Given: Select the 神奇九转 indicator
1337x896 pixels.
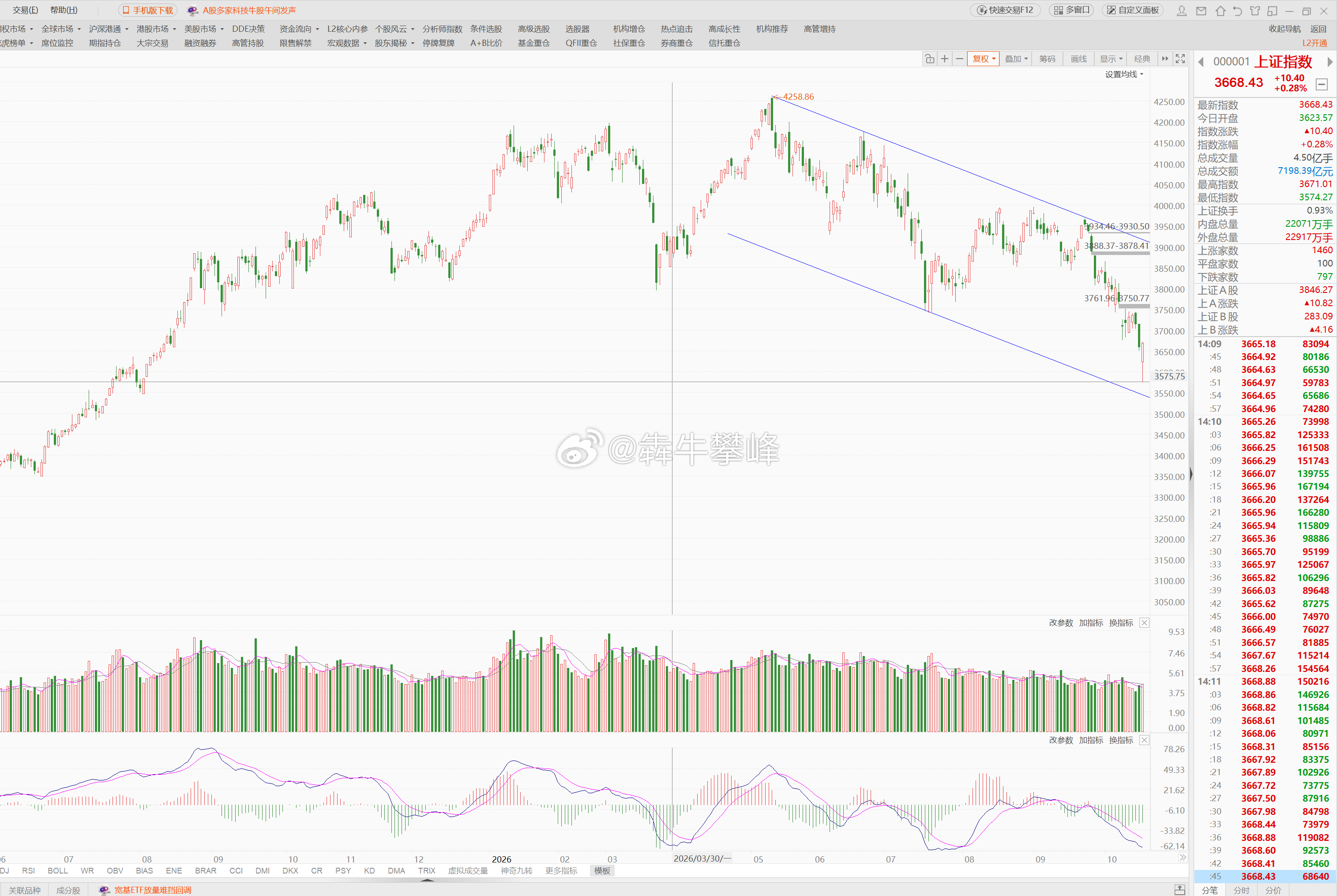Looking at the screenshot, I should point(517,871).
